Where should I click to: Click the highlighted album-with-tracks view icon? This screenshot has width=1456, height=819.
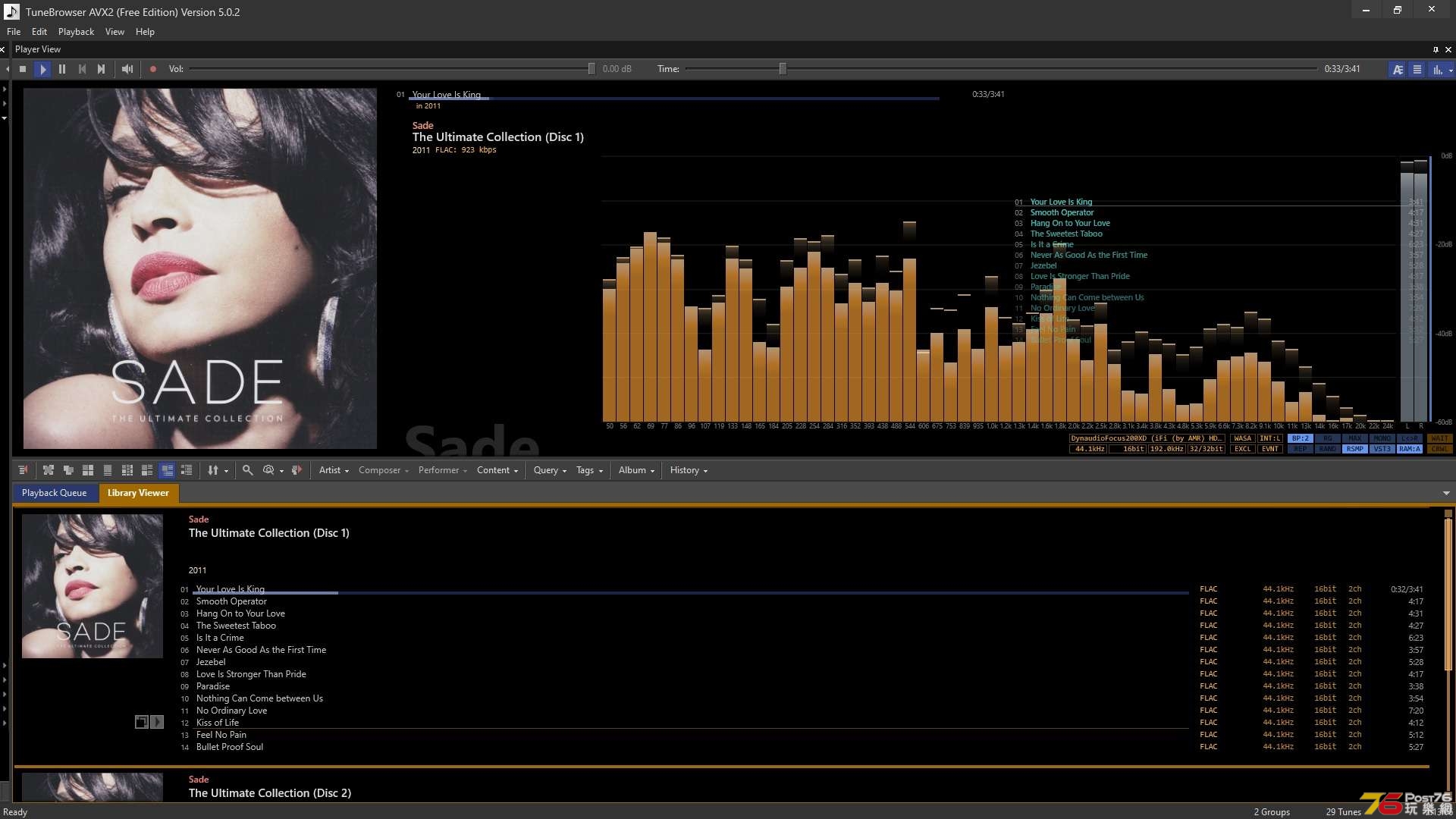(x=167, y=470)
